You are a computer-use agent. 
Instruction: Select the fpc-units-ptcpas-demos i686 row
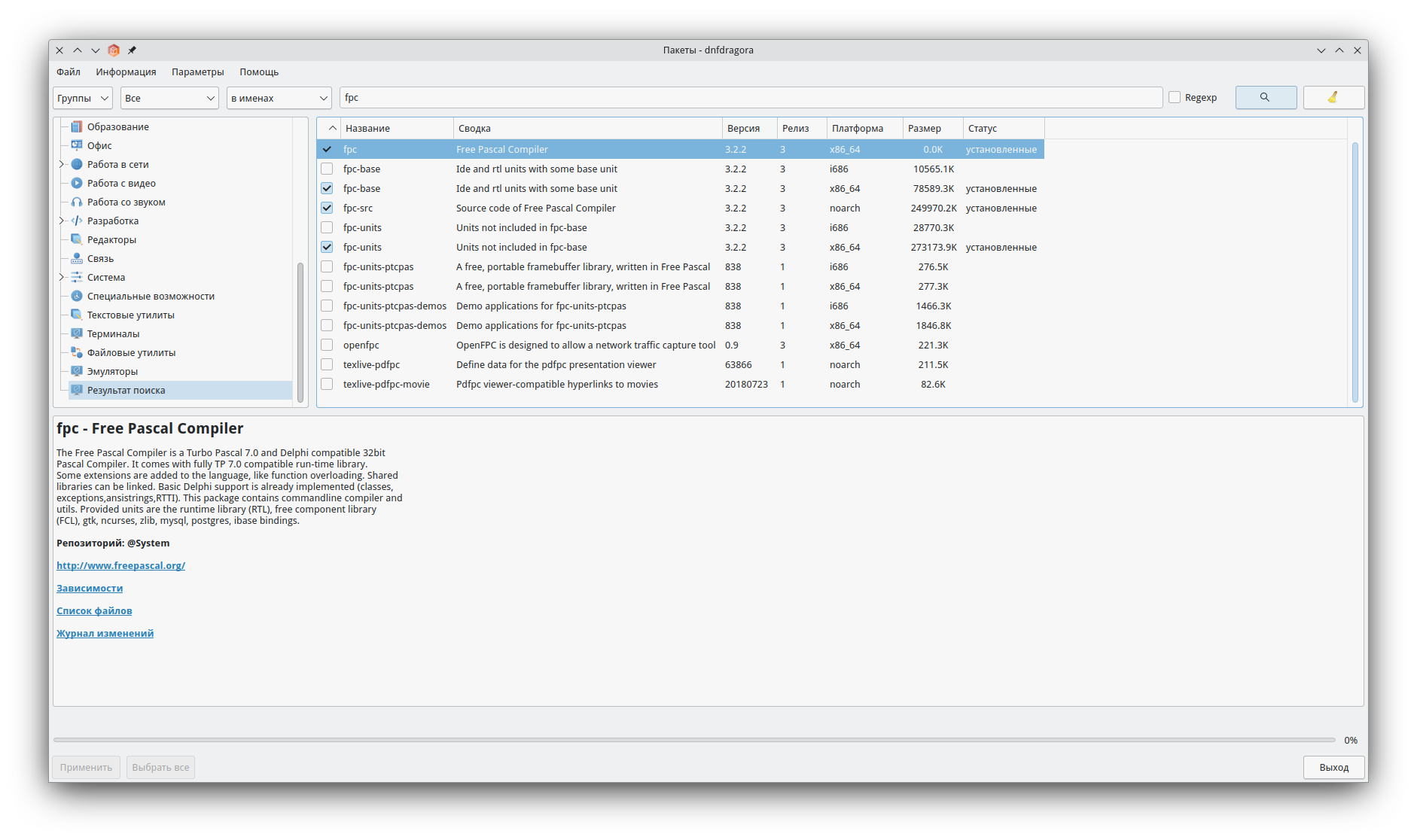tap(681, 306)
